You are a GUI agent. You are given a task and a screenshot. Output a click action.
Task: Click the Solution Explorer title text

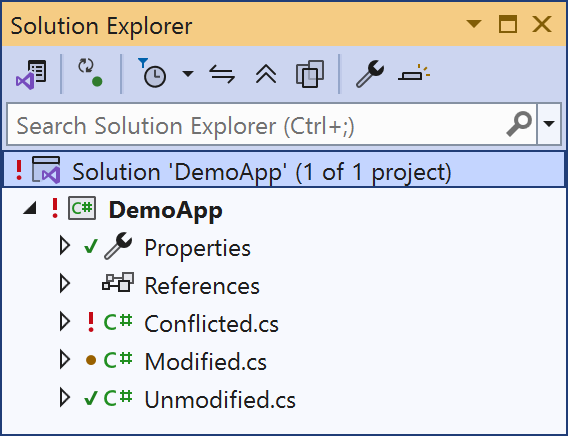(101, 26)
